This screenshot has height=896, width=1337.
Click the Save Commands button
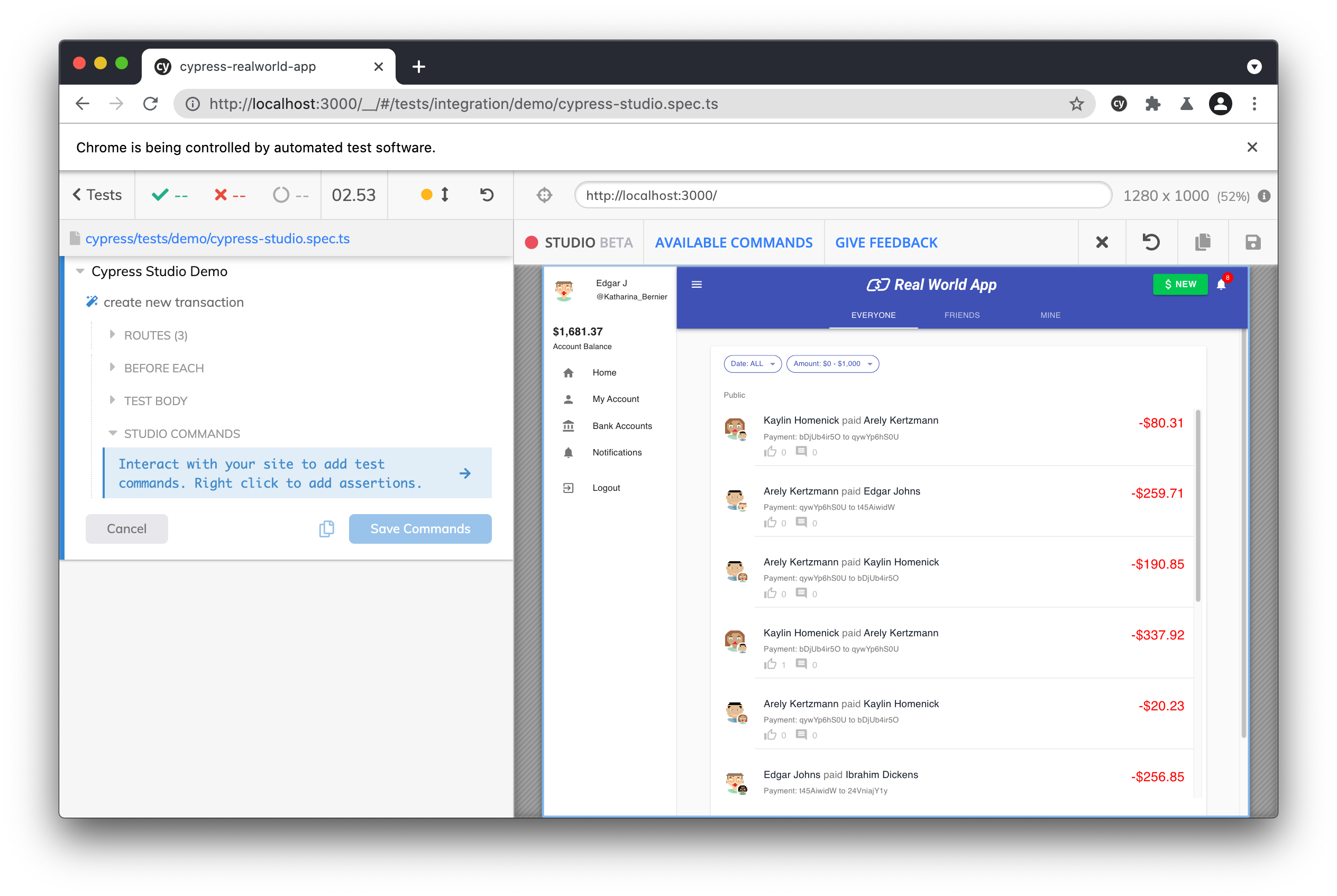(x=420, y=528)
